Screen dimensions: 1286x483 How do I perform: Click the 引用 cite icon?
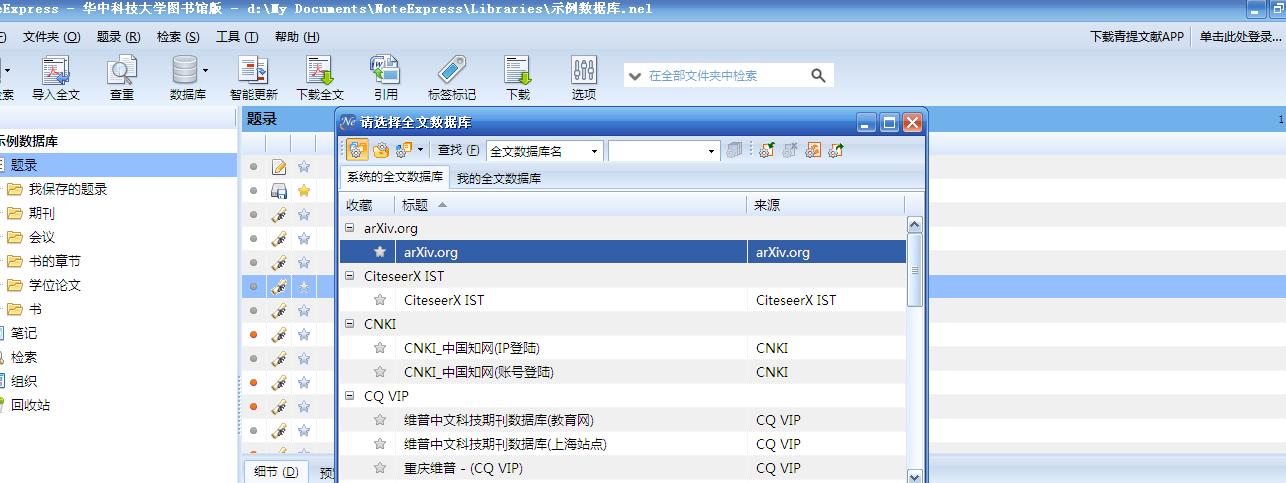click(385, 71)
